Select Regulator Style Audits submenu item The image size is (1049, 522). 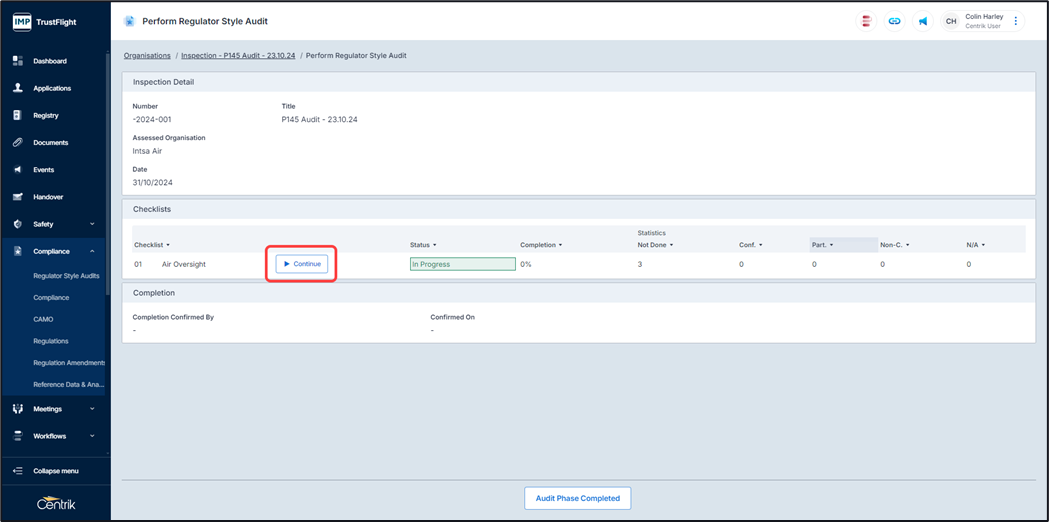coord(66,276)
